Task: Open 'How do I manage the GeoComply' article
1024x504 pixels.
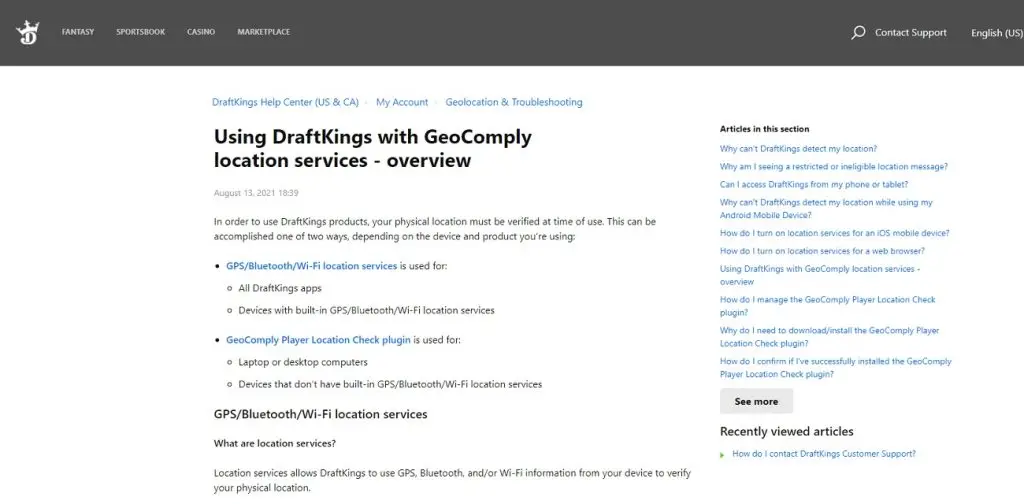Action: 827,306
